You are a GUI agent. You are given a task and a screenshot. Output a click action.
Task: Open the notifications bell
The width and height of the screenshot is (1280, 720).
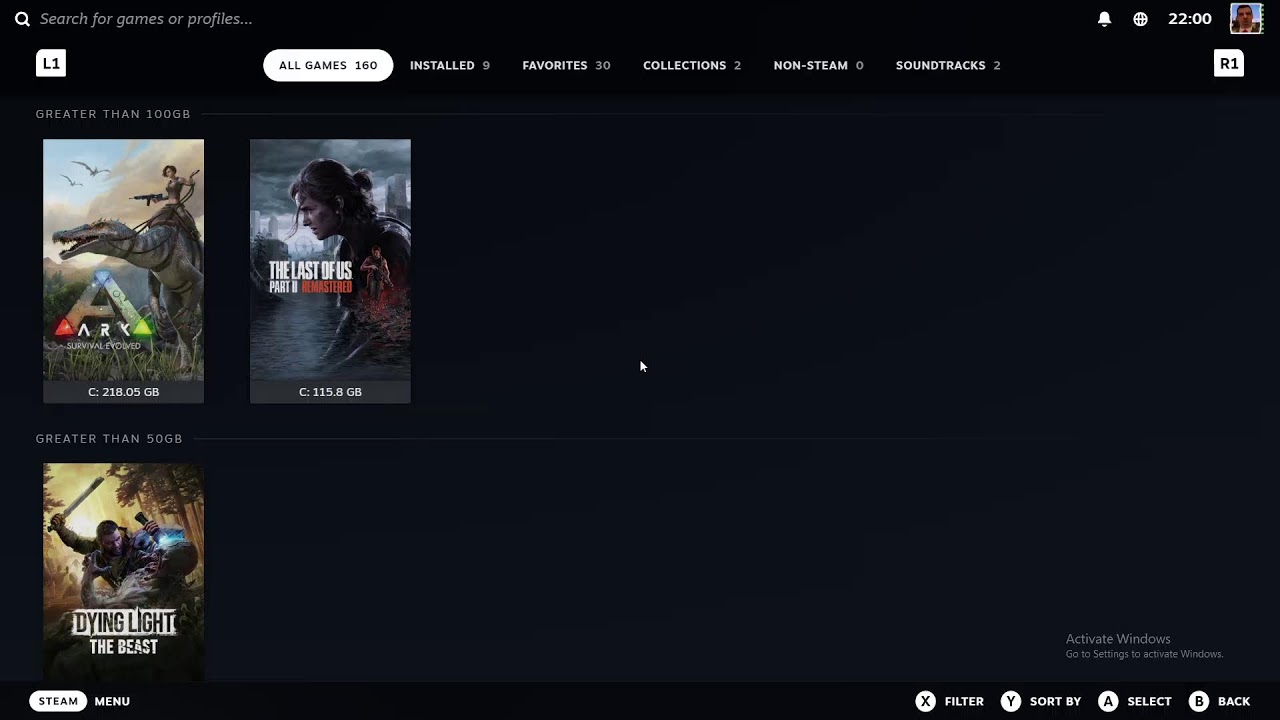pos(1105,19)
